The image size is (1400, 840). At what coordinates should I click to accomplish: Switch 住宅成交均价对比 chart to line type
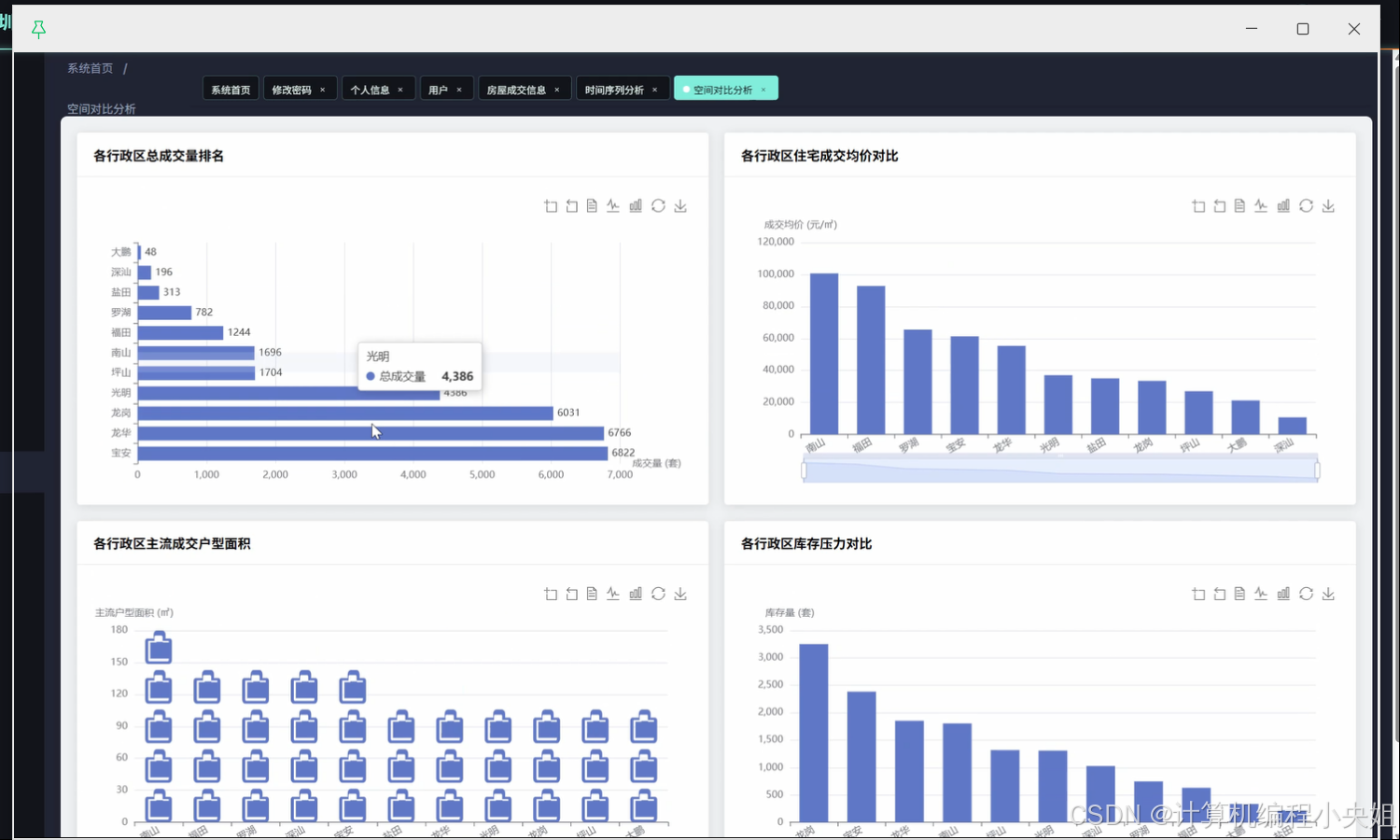coord(1261,205)
